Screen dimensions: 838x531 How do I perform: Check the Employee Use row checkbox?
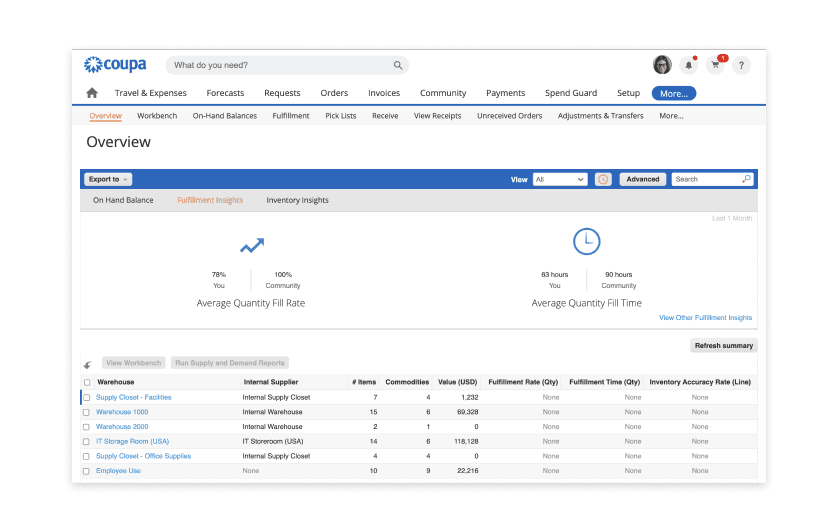point(86,471)
